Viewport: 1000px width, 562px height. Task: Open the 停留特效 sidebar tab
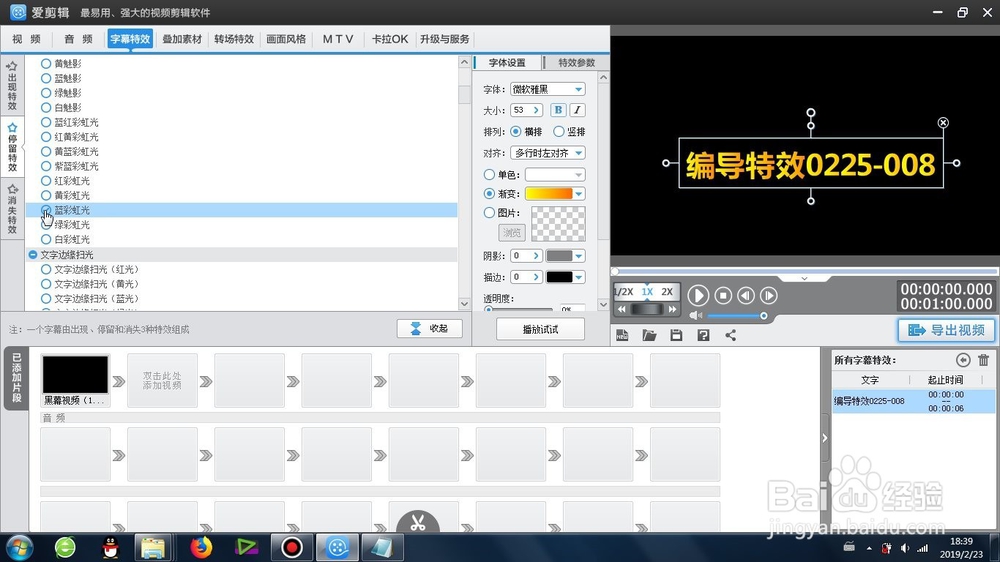(x=12, y=147)
